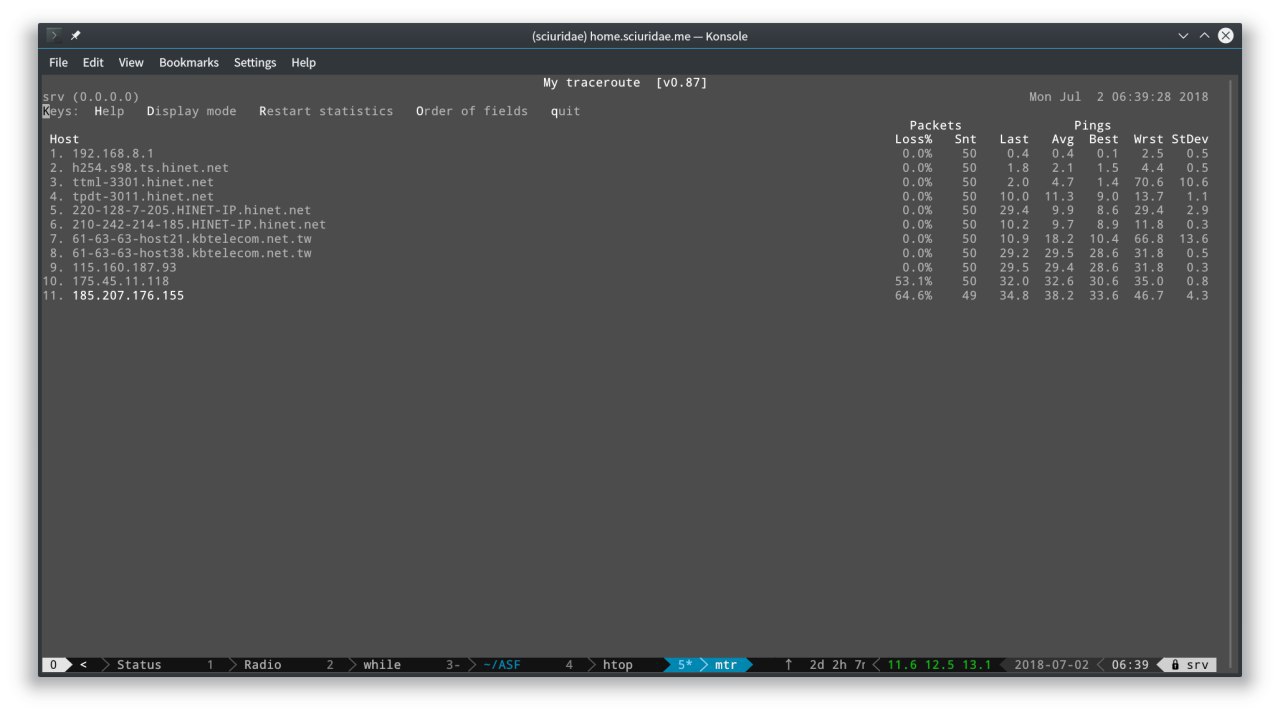Image resolution: width=1280 pixels, height=715 pixels.
Task: Click the My traceroute [v0.87] title
Action: [625, 83]
